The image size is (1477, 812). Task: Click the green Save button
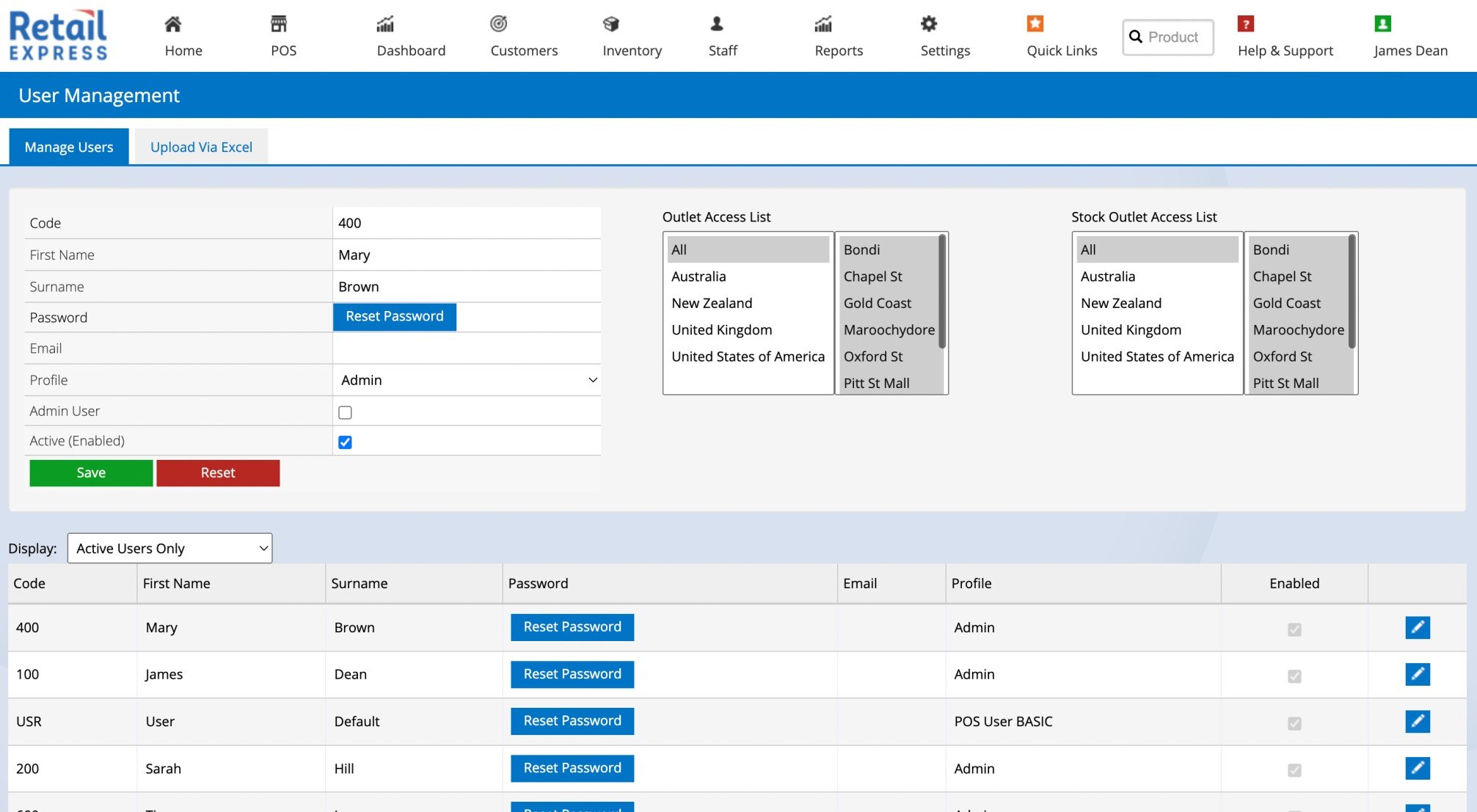coord(91,473)
